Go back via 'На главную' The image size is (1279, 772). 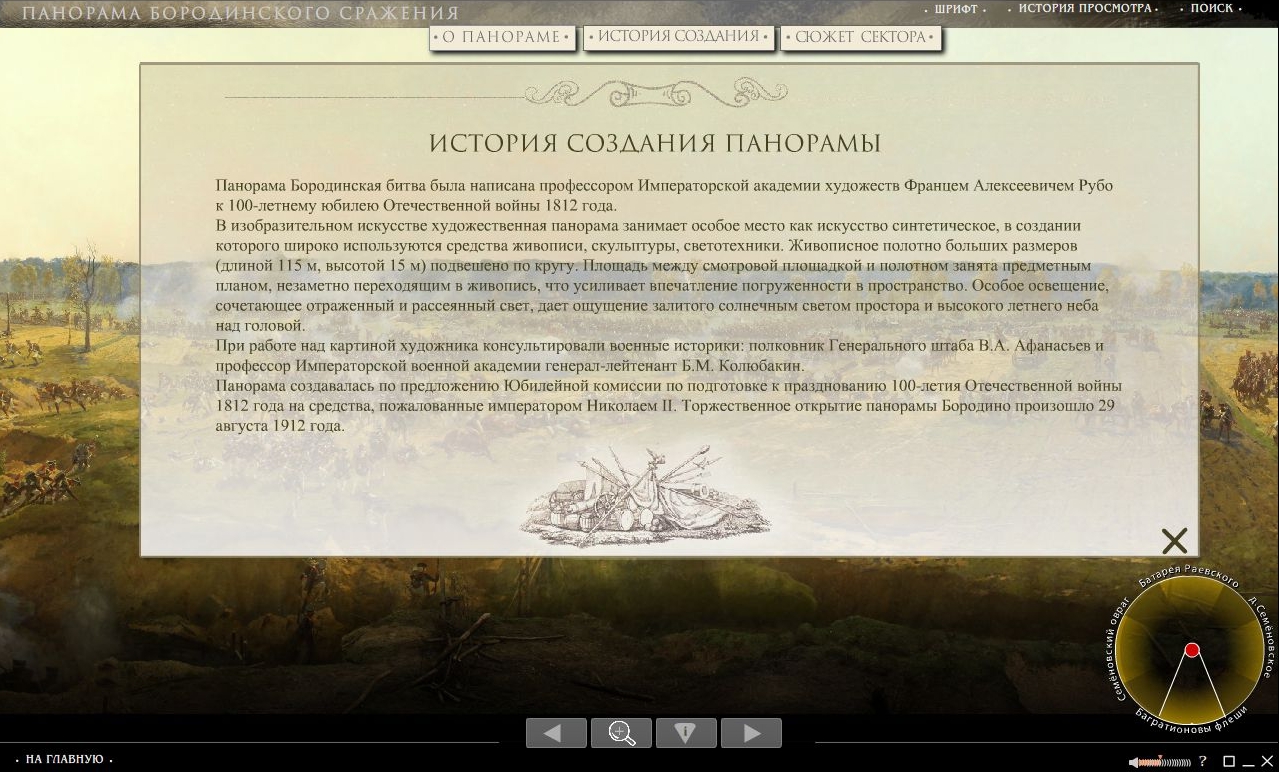click(x=64, y=760)
